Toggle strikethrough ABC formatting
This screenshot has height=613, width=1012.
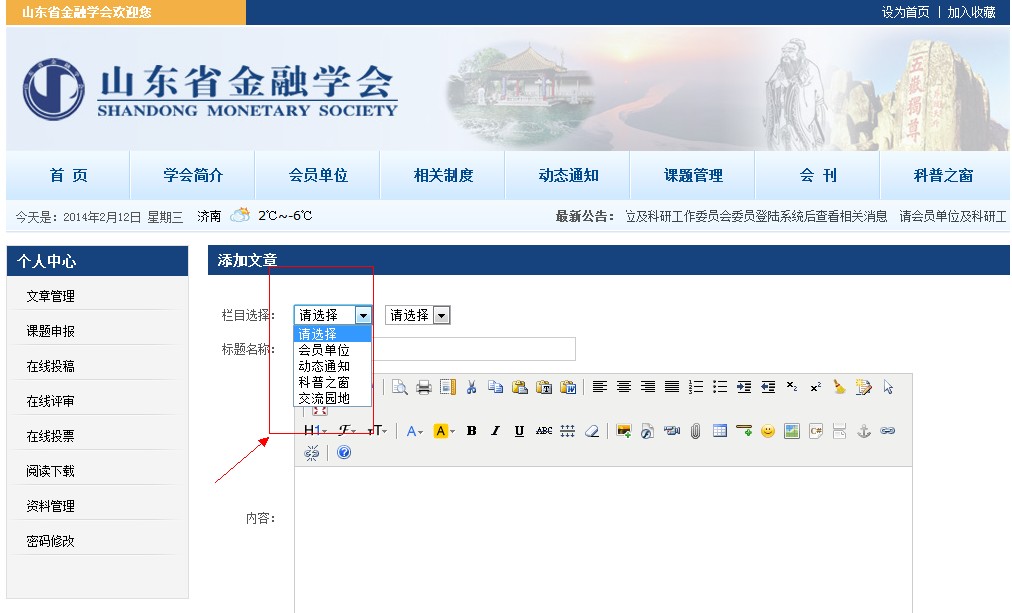click(543, 431)
